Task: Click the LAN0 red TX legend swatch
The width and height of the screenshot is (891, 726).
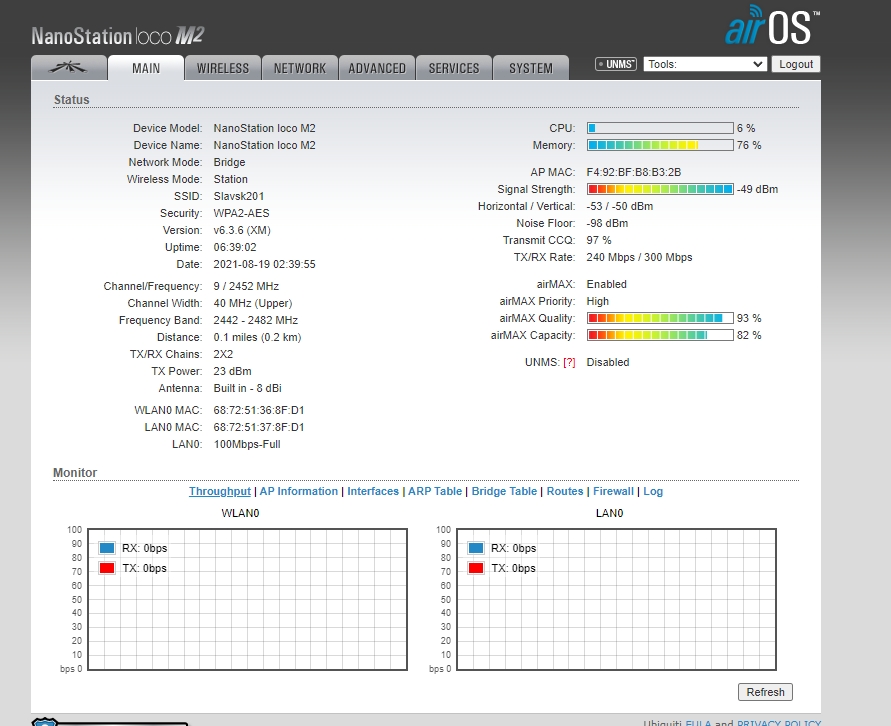Action: click(476, 568)
